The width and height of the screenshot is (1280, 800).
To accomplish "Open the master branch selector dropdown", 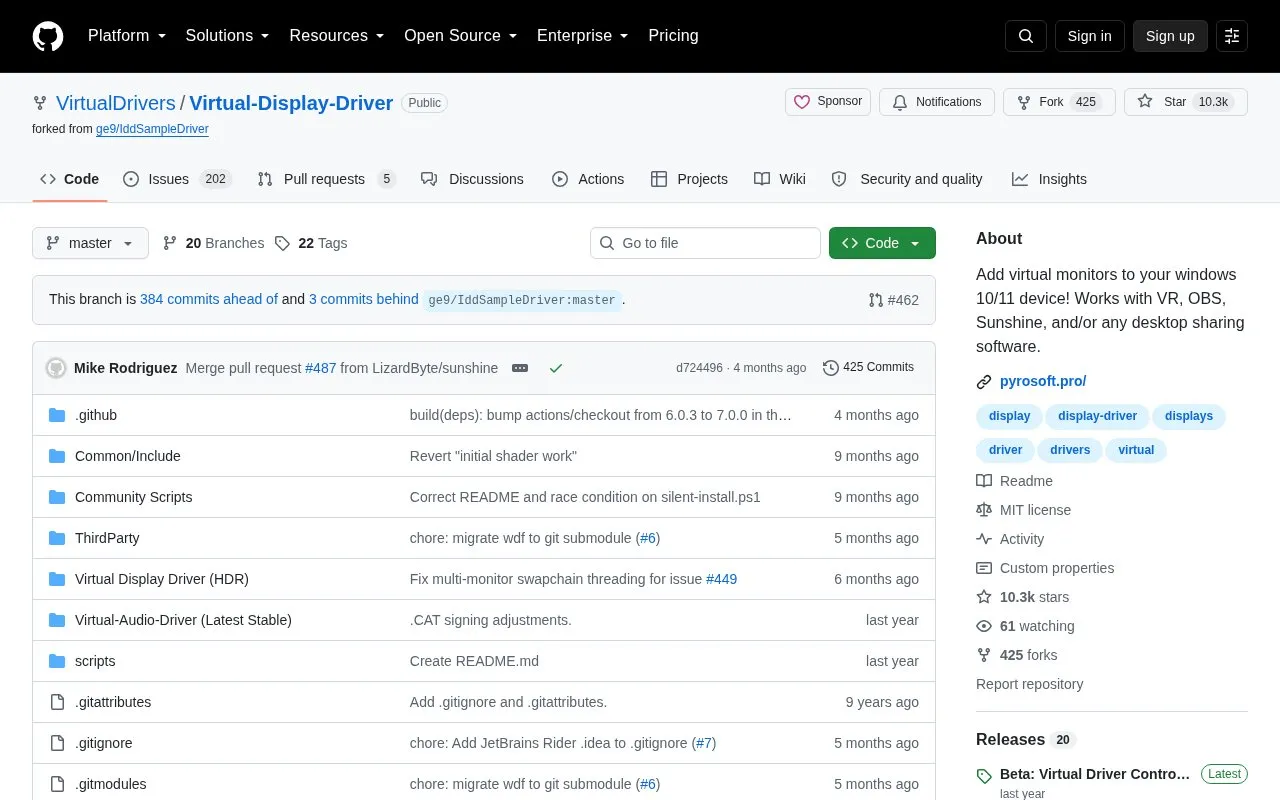I will pyautogui.click(x=90, y=243).
